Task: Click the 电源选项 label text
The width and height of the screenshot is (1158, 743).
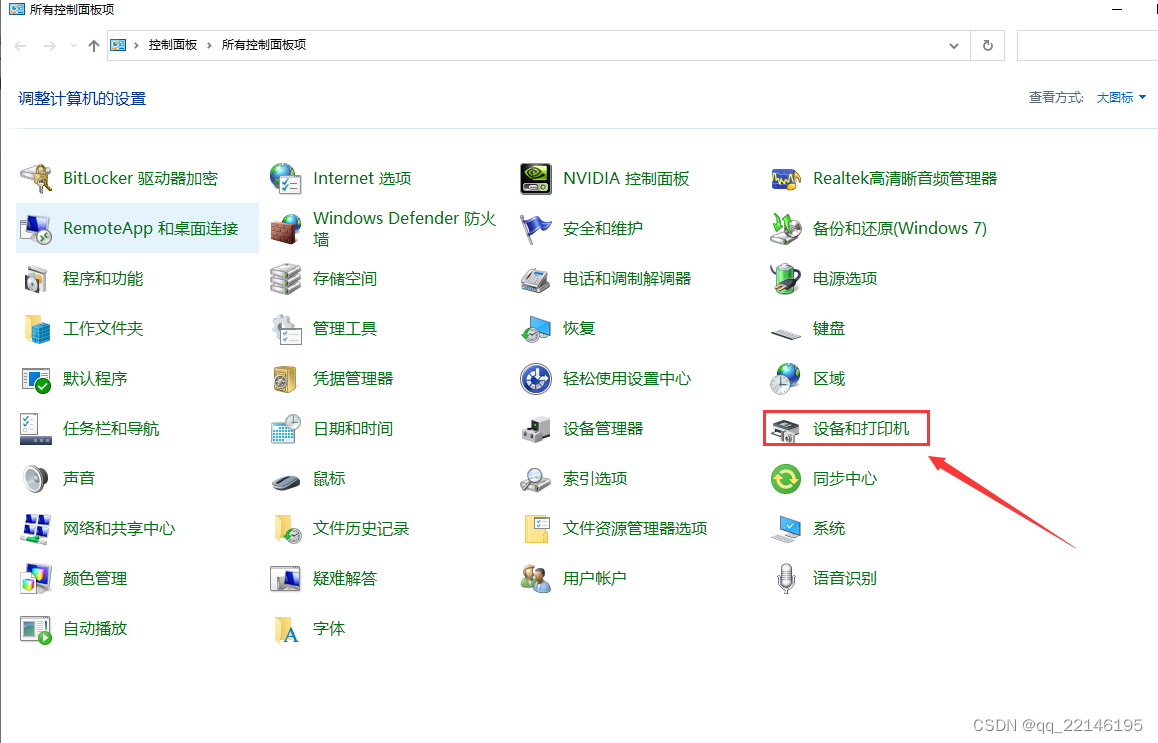Action: pos(845,279)
